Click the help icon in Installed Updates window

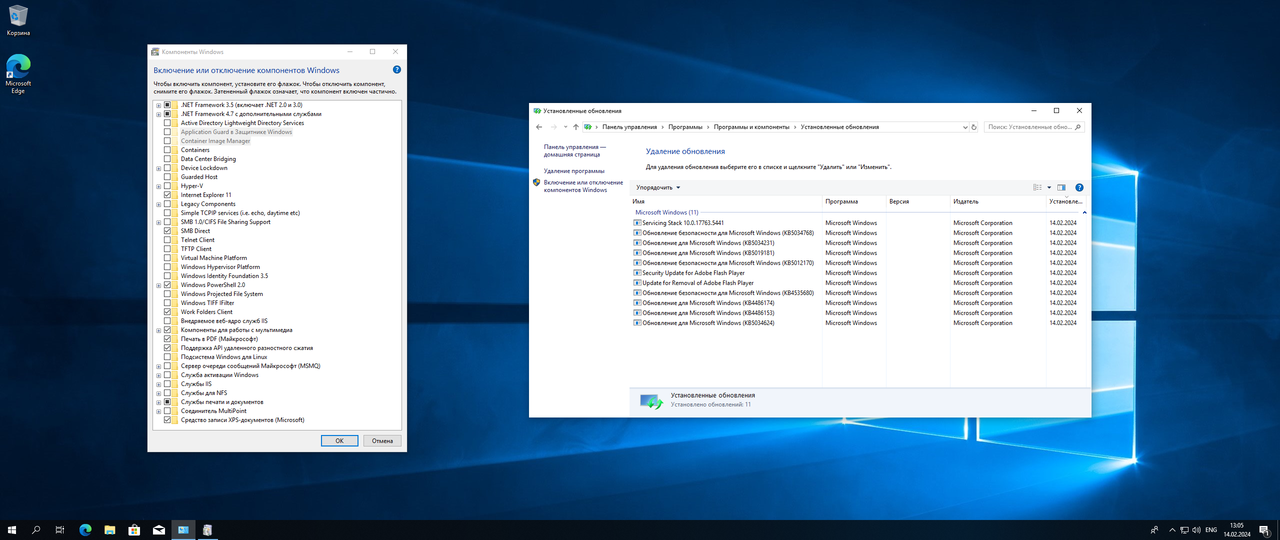pyautogui.click(x=1079, y=187)
